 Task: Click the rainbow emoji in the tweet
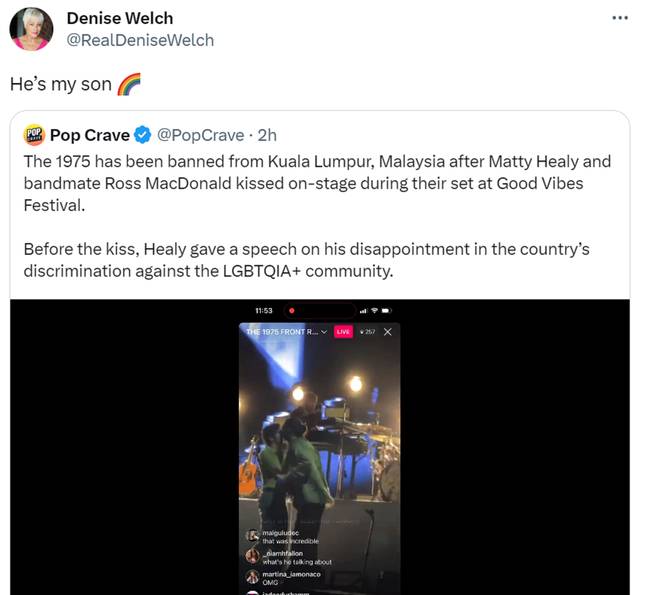129,84
